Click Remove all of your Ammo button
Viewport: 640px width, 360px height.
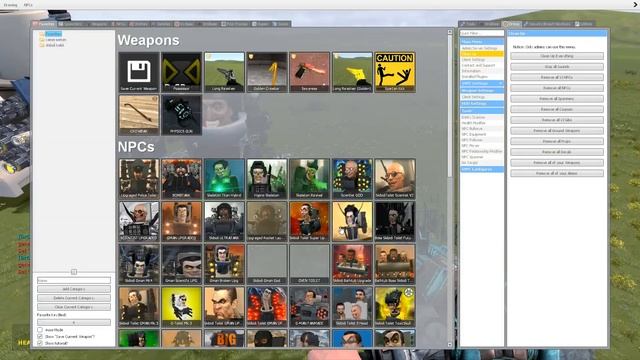[557, 173]
